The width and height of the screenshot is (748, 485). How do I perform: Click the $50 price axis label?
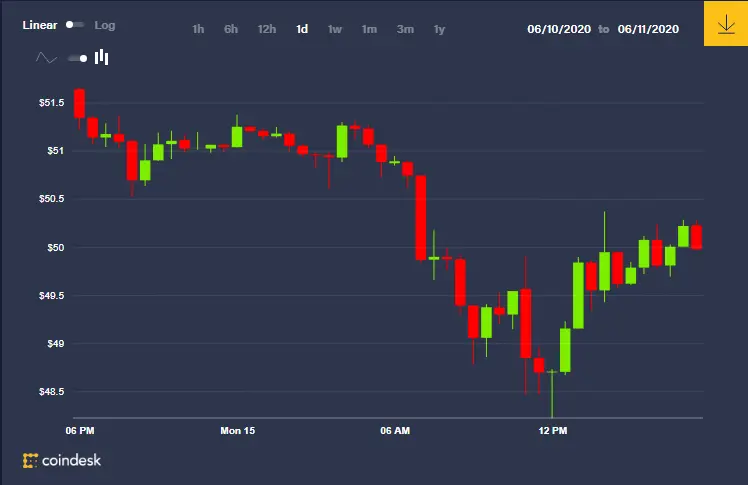[55, 248]
